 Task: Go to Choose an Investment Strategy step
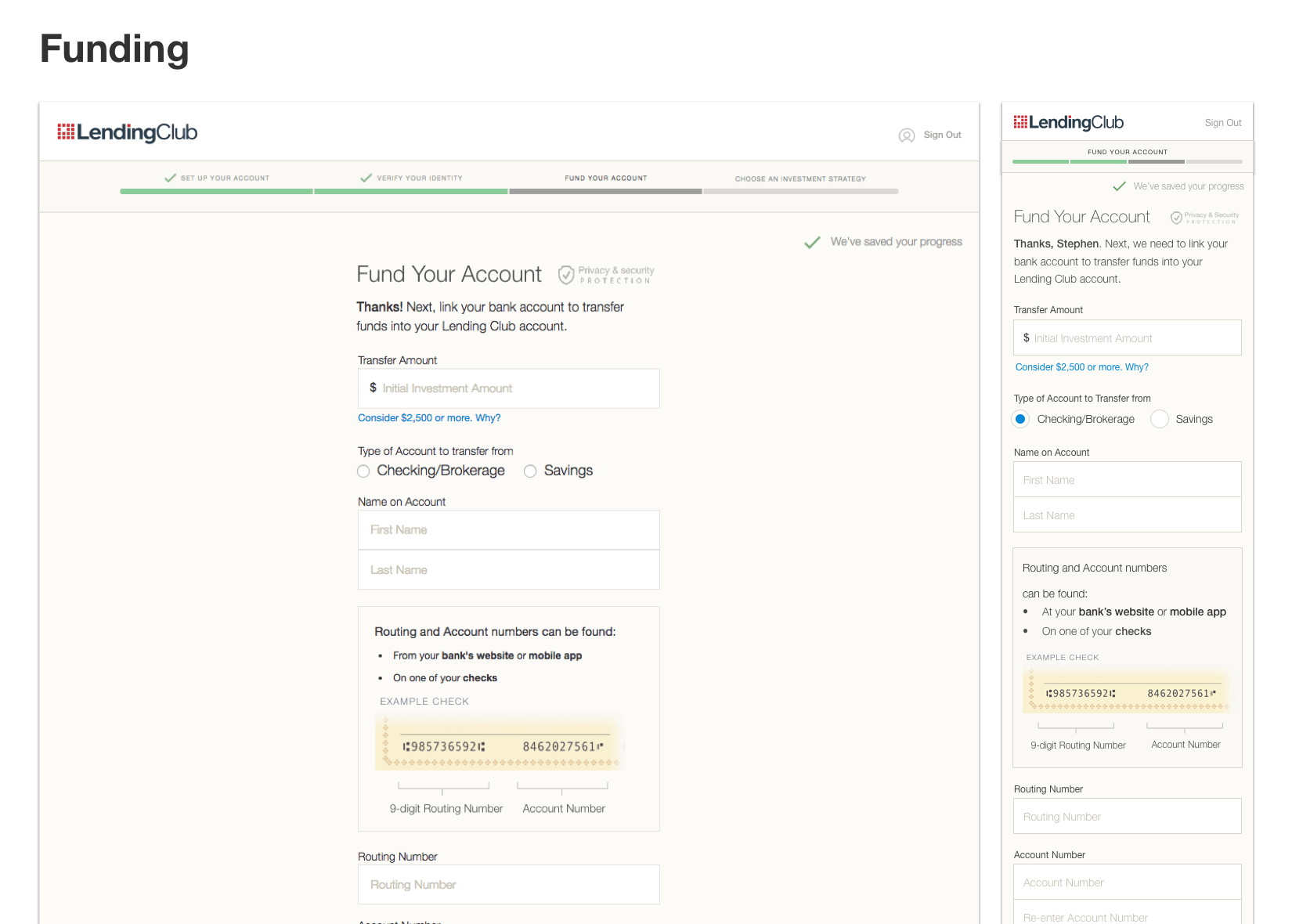tap(800, 179)
